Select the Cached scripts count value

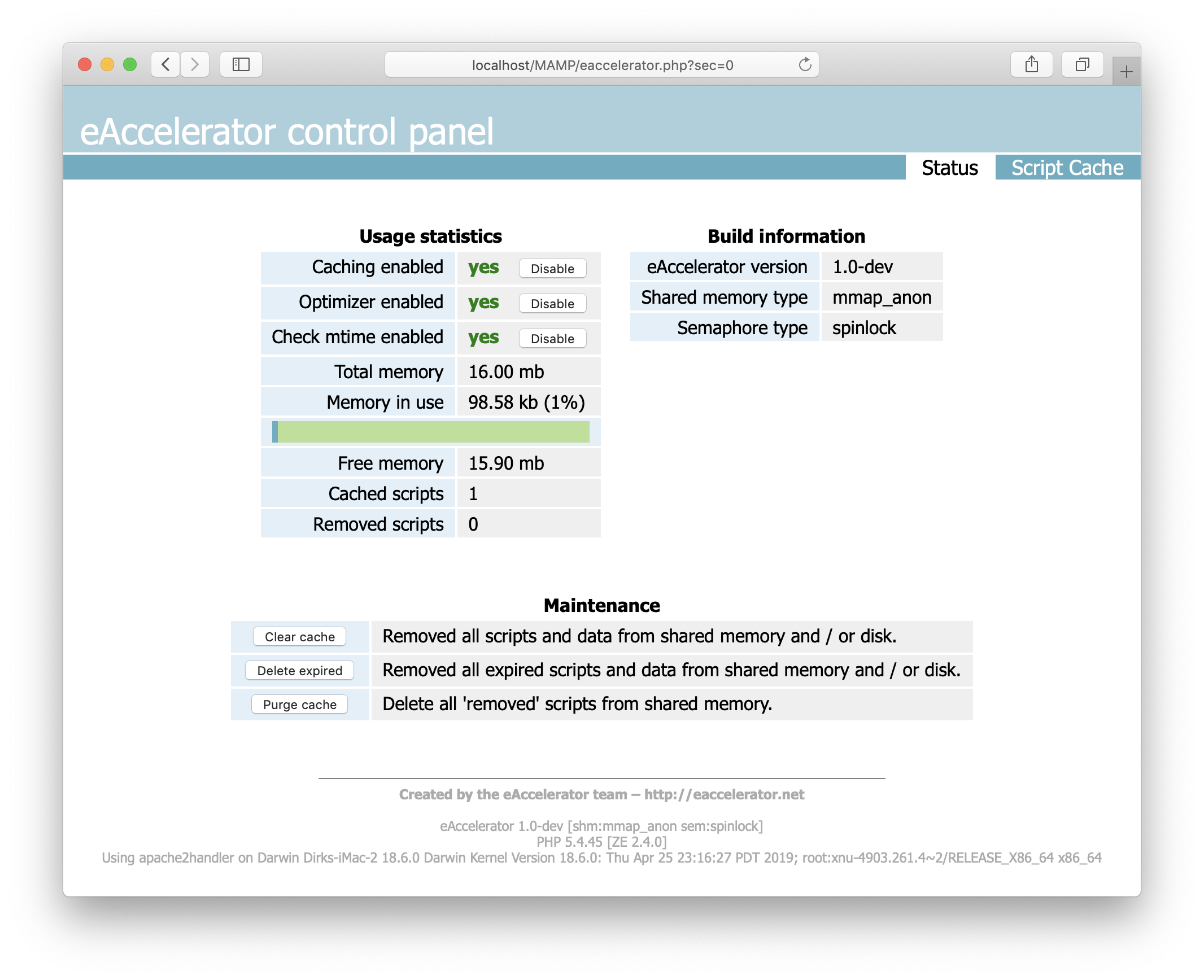[x=473, y=494]
